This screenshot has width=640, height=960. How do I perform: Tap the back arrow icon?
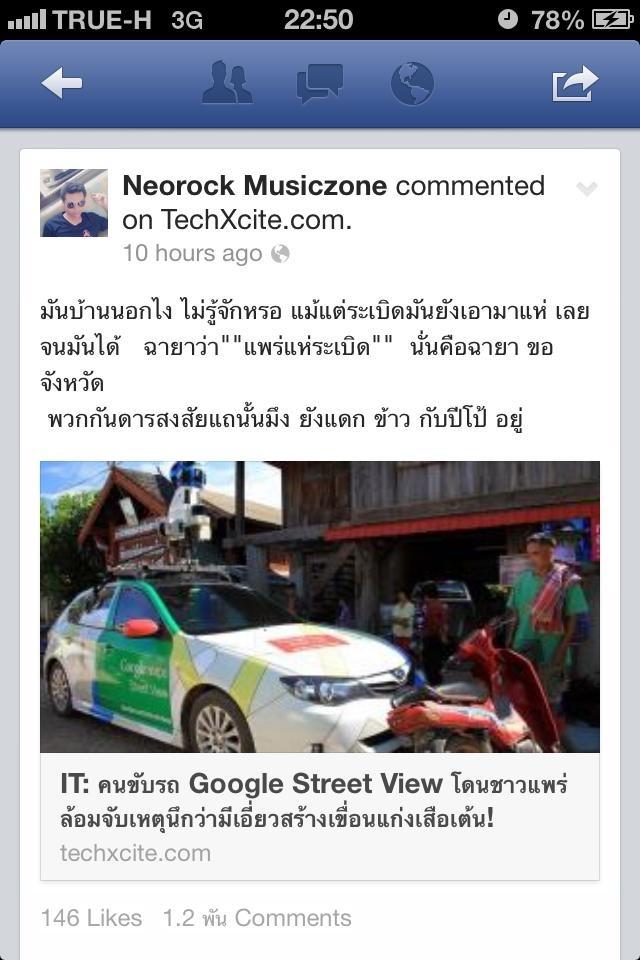(x=62, y=83)
